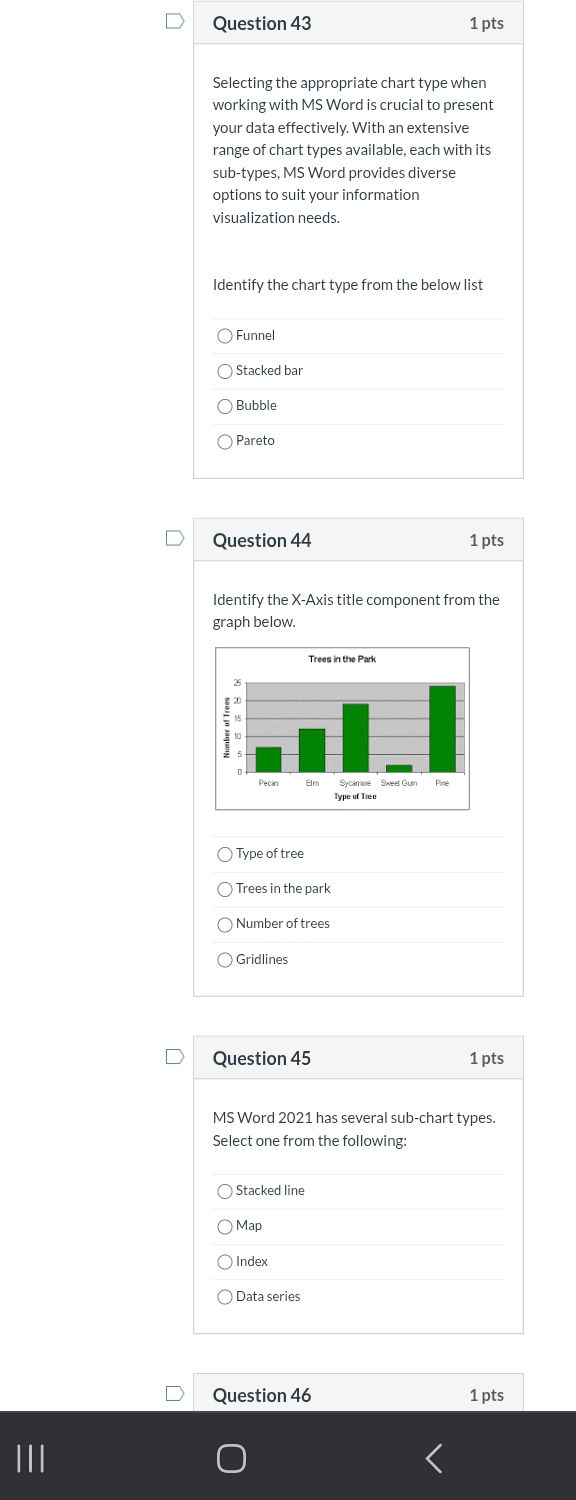Pick Gridlines in Question 44
The height and width of the screenshot is (1500, 576).
tap(225, 959)
